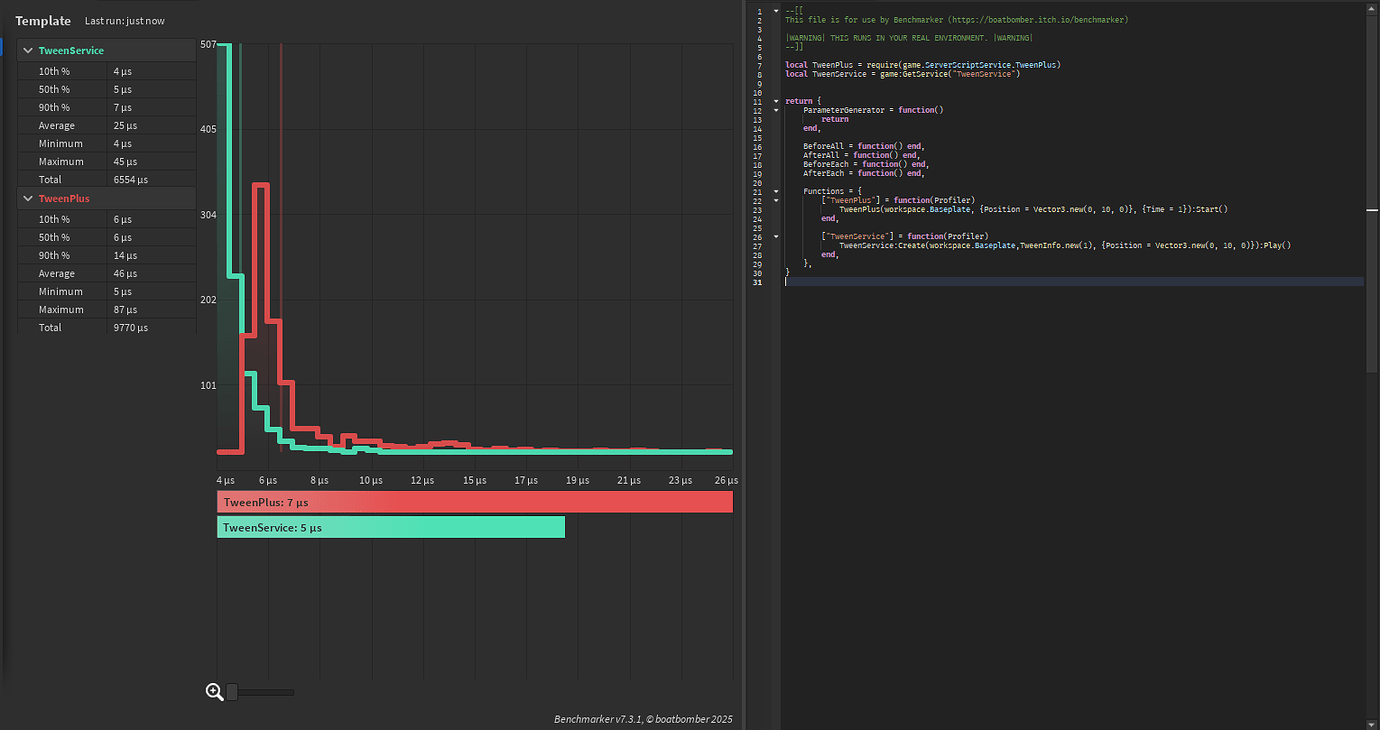Click the TweenService maximum value "45 µs"
This screenshot has width=1380, height=730.
coord(125,162)
